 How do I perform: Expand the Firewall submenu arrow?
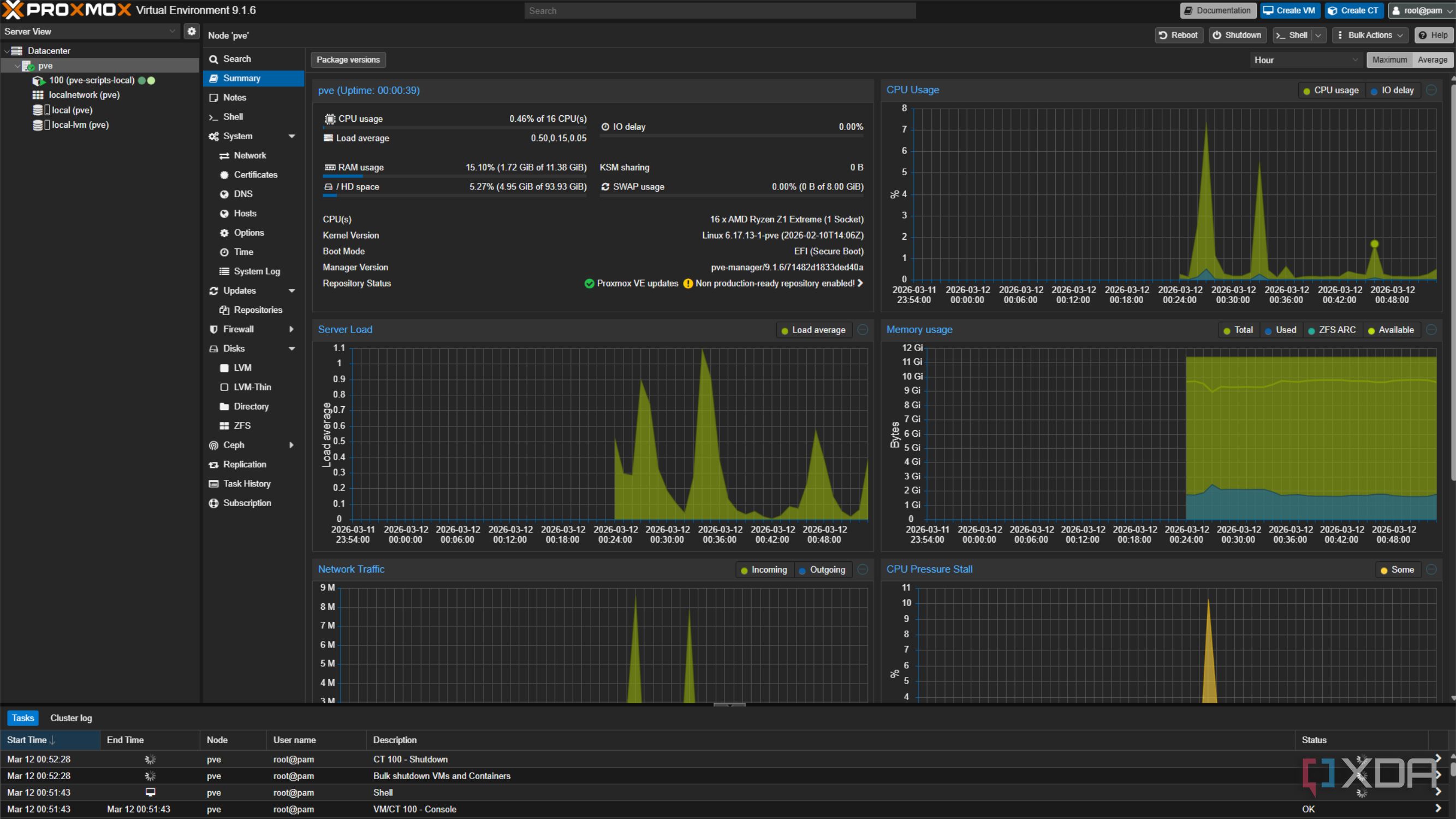pyautogui.click(x=292, y=329)
